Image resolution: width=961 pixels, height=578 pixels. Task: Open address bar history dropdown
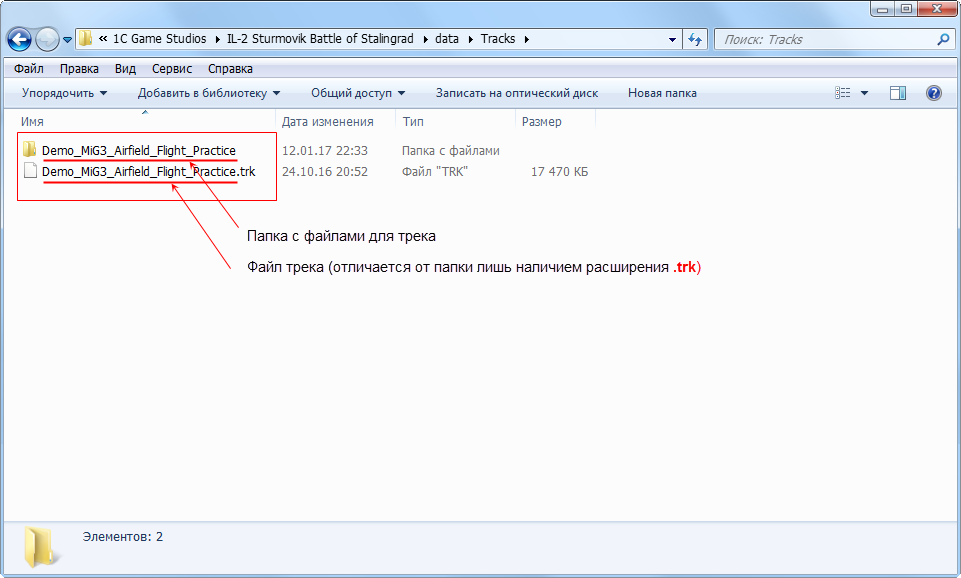click(672, 40)
